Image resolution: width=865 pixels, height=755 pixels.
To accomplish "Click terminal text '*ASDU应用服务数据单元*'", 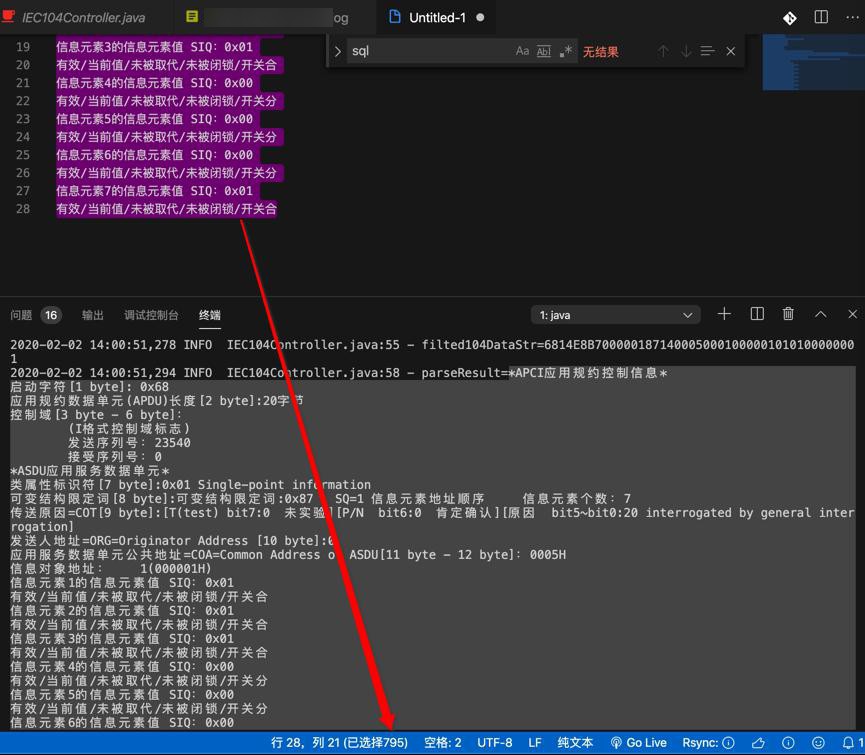I will (x=89, y=470).
